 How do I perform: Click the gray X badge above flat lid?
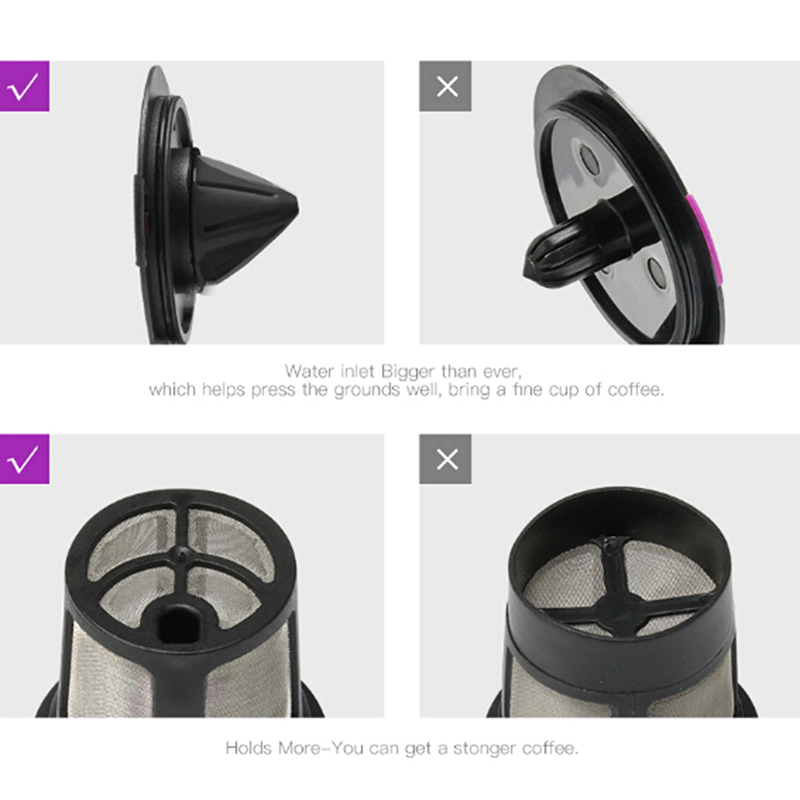pos(445,86)
